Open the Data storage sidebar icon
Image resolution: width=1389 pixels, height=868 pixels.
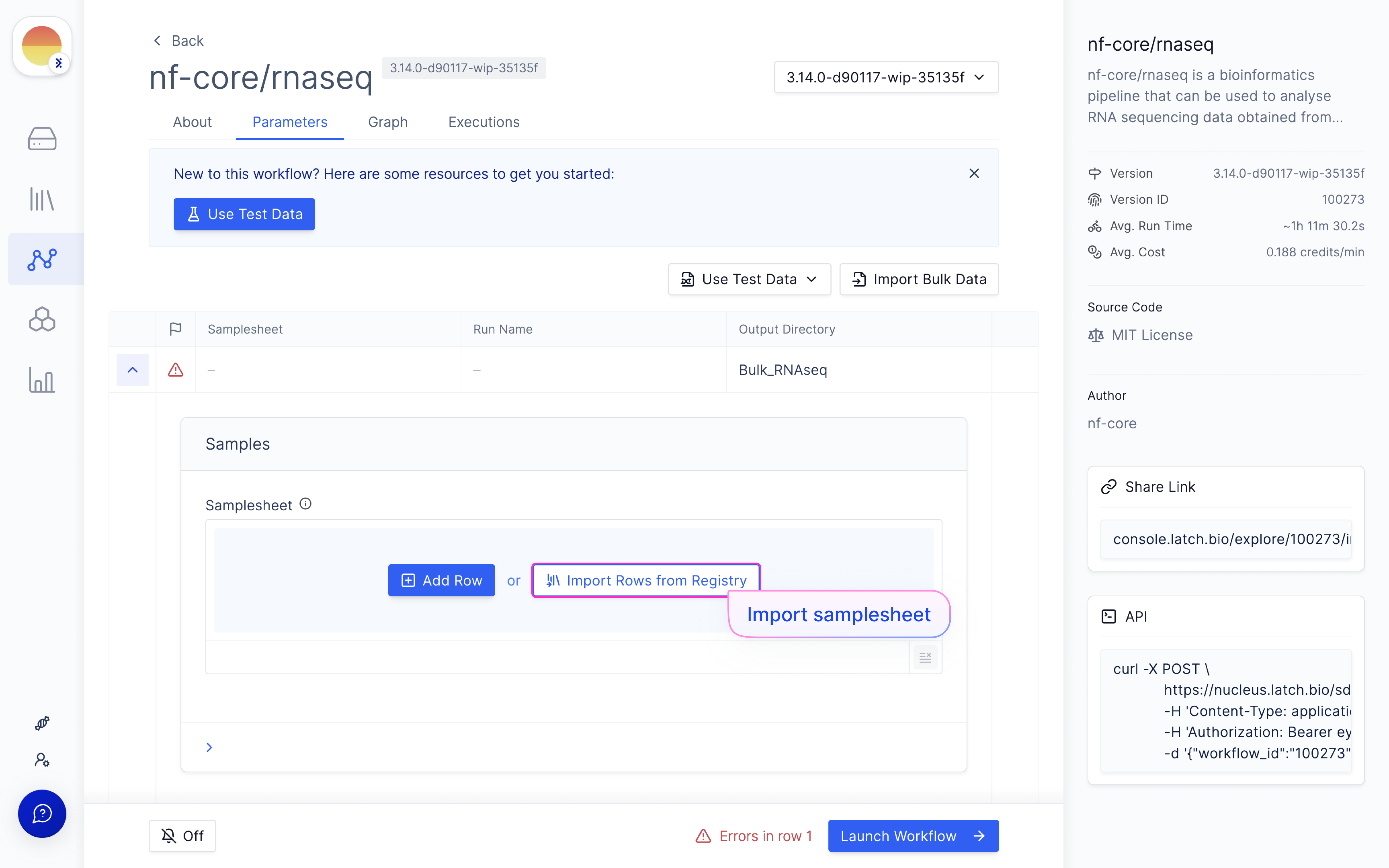pos(42,139)
